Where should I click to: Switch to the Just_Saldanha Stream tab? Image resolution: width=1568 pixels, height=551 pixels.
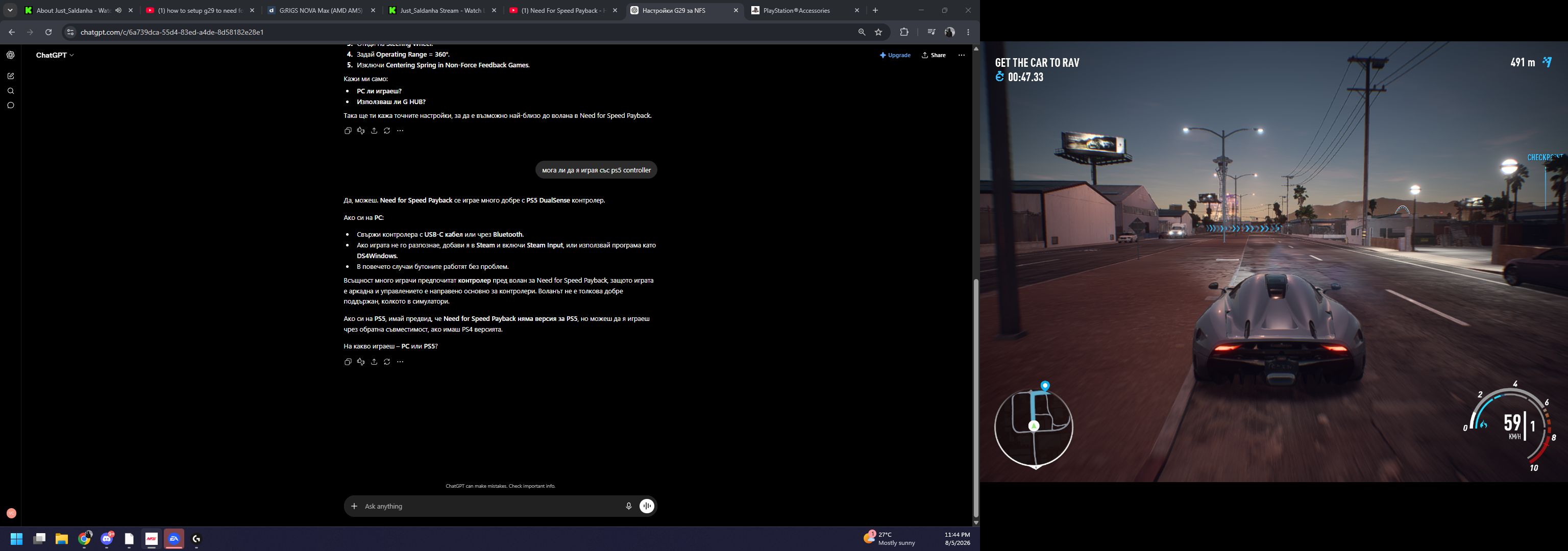442,10
